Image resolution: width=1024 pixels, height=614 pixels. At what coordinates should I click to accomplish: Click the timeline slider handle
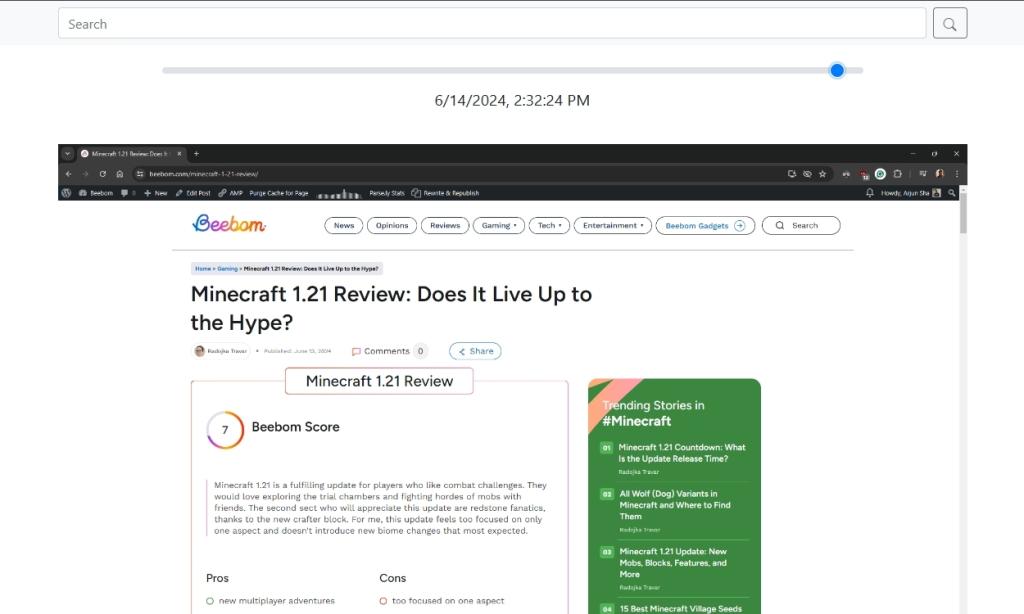837,70
